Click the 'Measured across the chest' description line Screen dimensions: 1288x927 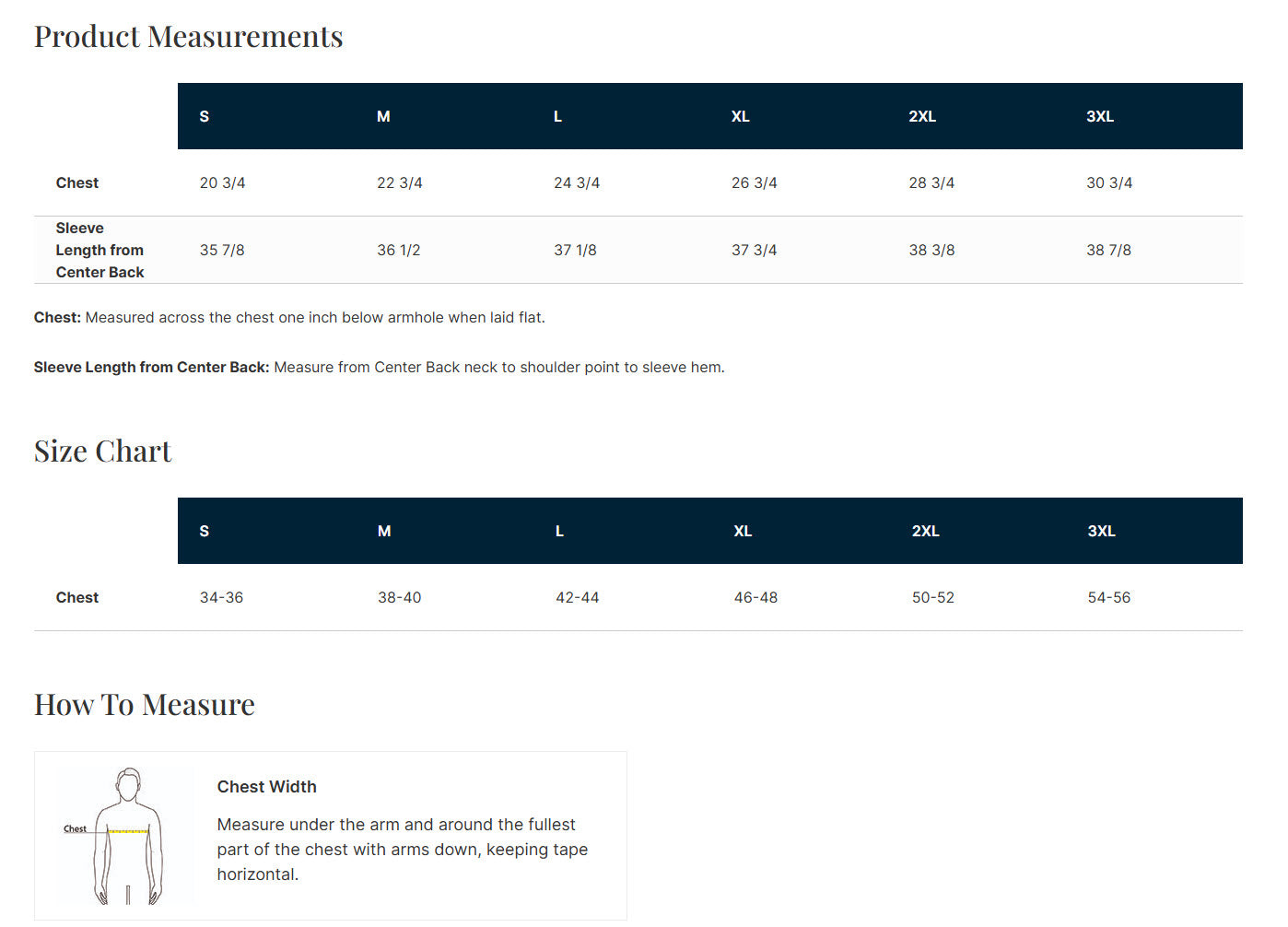tap(289, 317)
